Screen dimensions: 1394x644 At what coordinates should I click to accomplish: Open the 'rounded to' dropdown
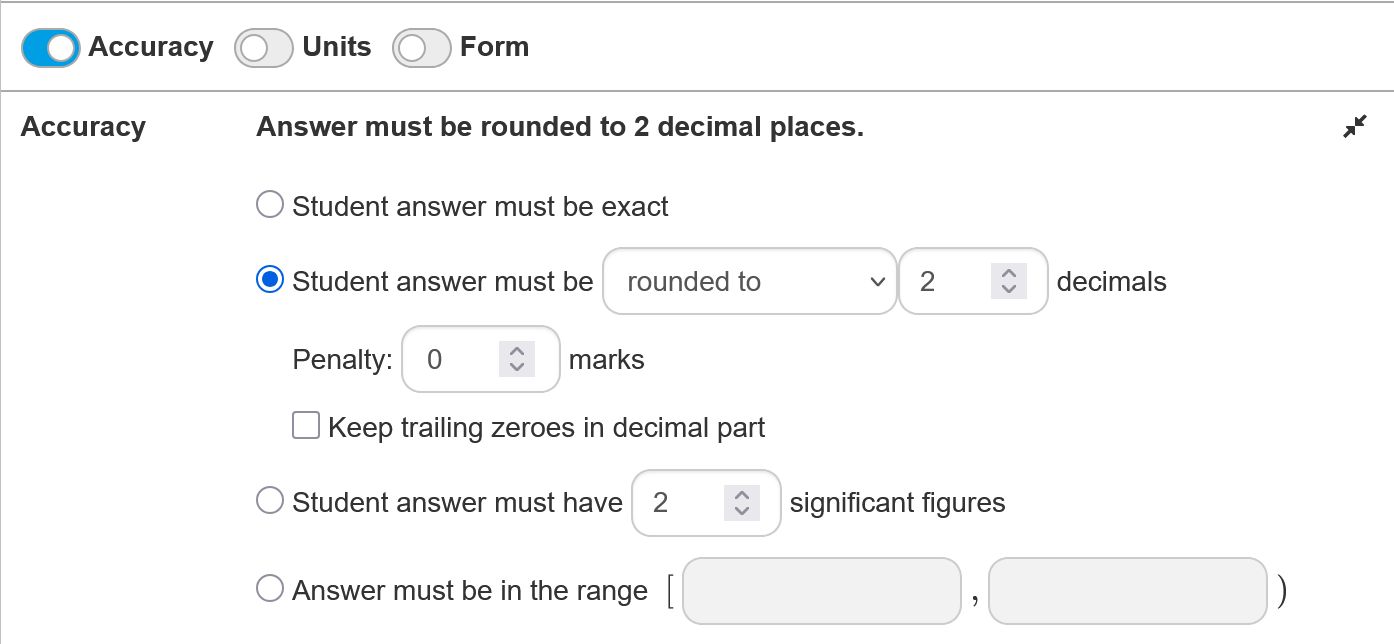point(749,281)
